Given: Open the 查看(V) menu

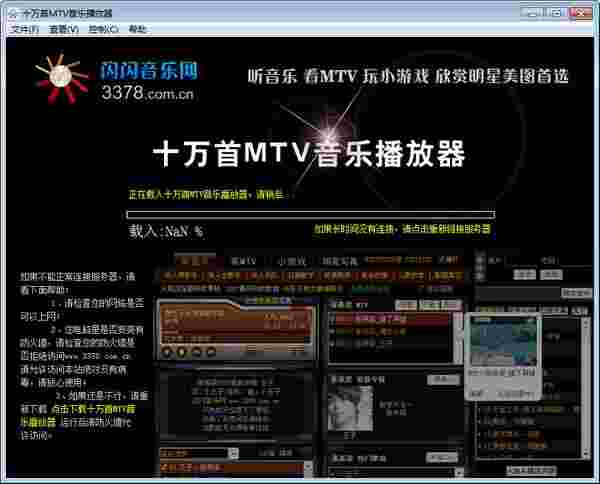Looking at the screenshot, I should 64,29.
